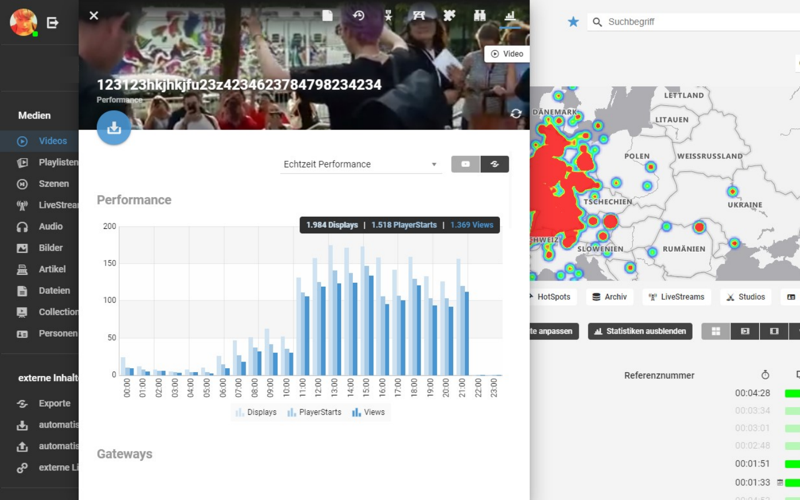This screenshot has width=800, height=500.
Task: Sort by the Referenznummer column header
Action: coord(659,376)
